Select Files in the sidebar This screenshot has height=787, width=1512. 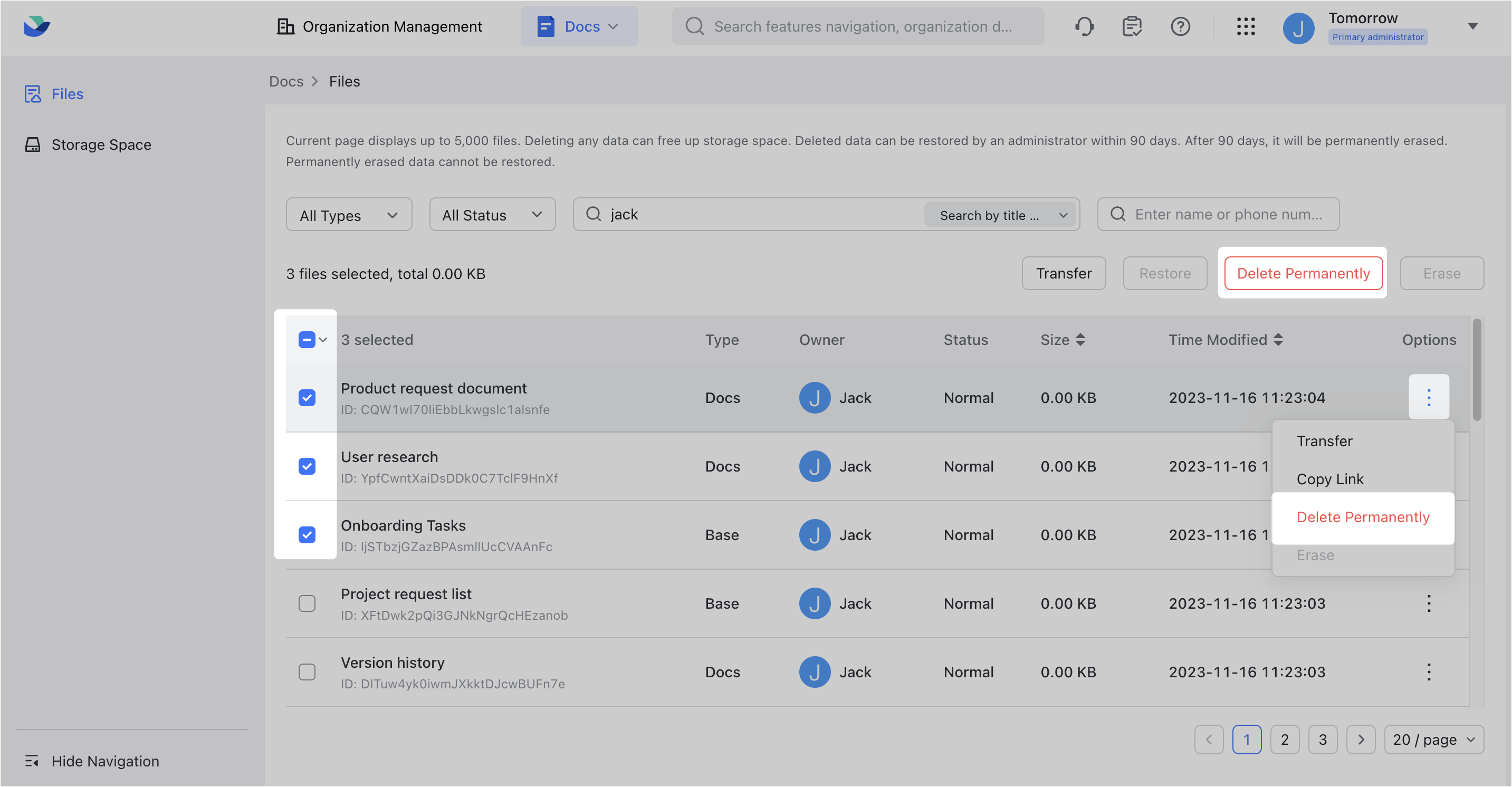click(54, 94)
